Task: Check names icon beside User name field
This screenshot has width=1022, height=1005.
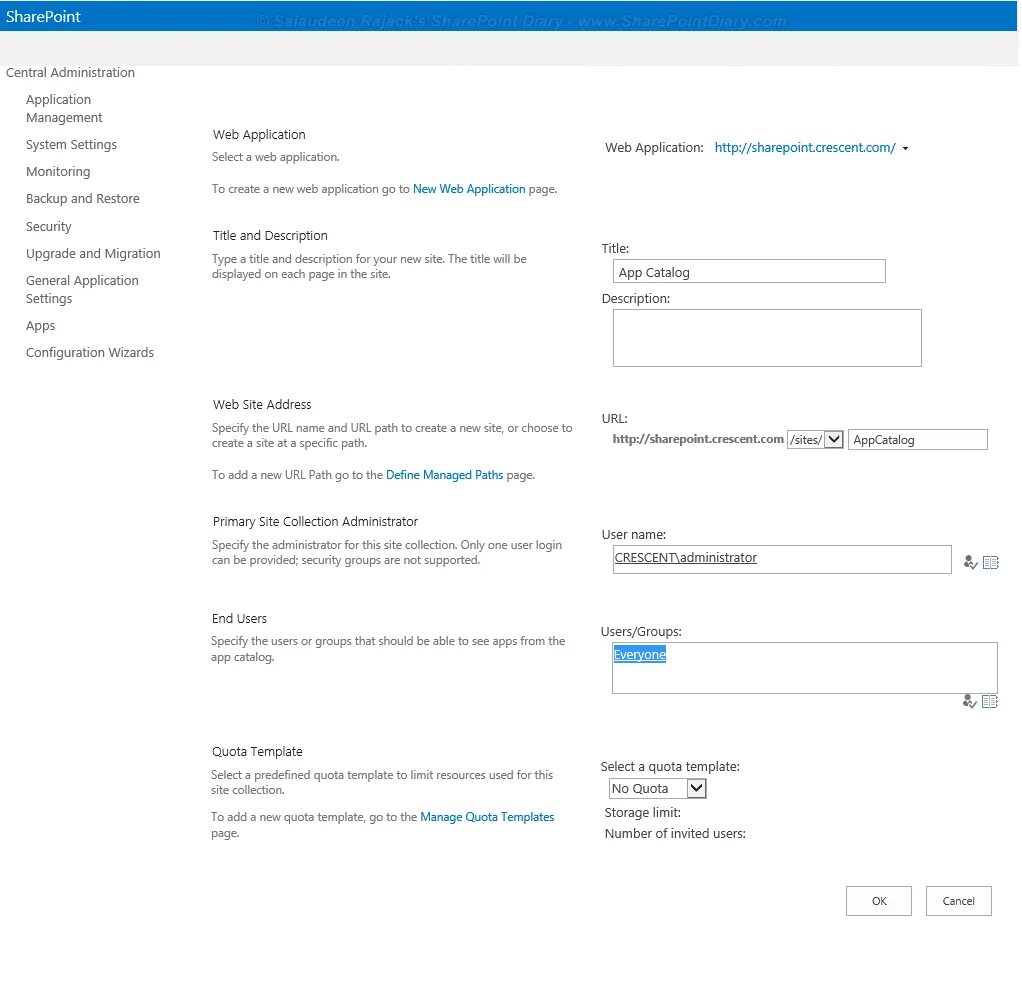Action: pos(970,562)
